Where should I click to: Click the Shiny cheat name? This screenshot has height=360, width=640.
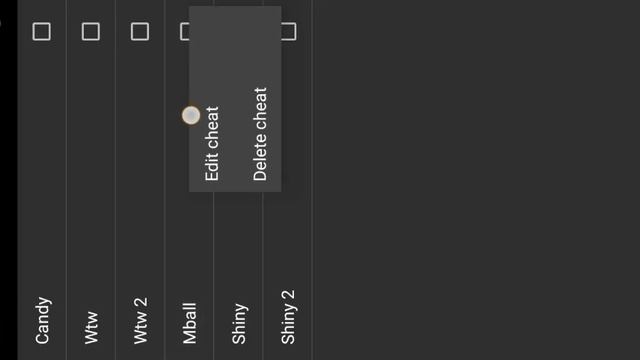tap(239, 324)
